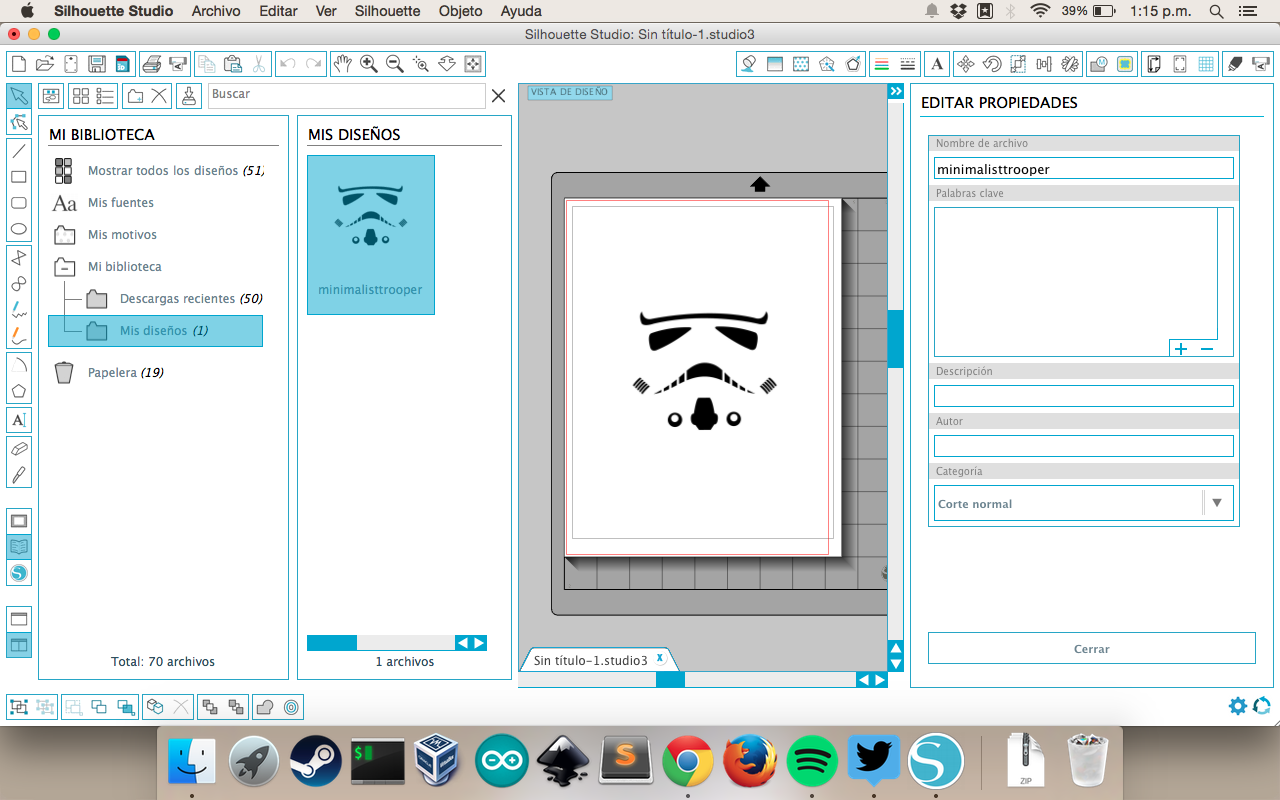Switch library to list view
The image size is (1280, 800).
click(105, 96)
